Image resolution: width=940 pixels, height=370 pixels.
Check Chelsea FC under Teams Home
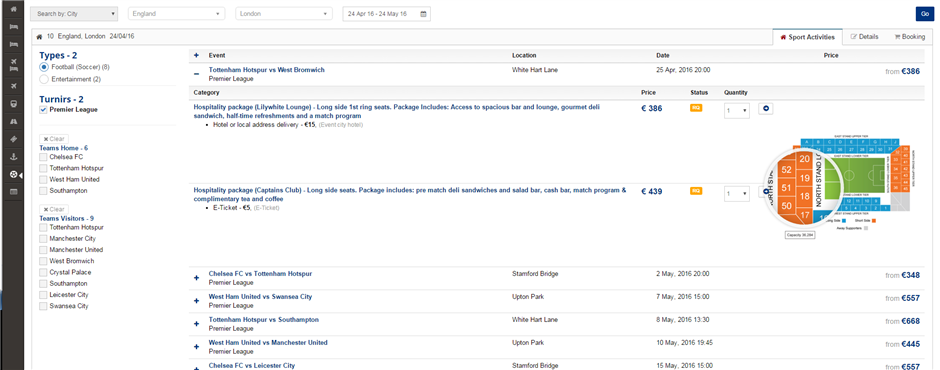pyautogui.click(x=43, y=157)
